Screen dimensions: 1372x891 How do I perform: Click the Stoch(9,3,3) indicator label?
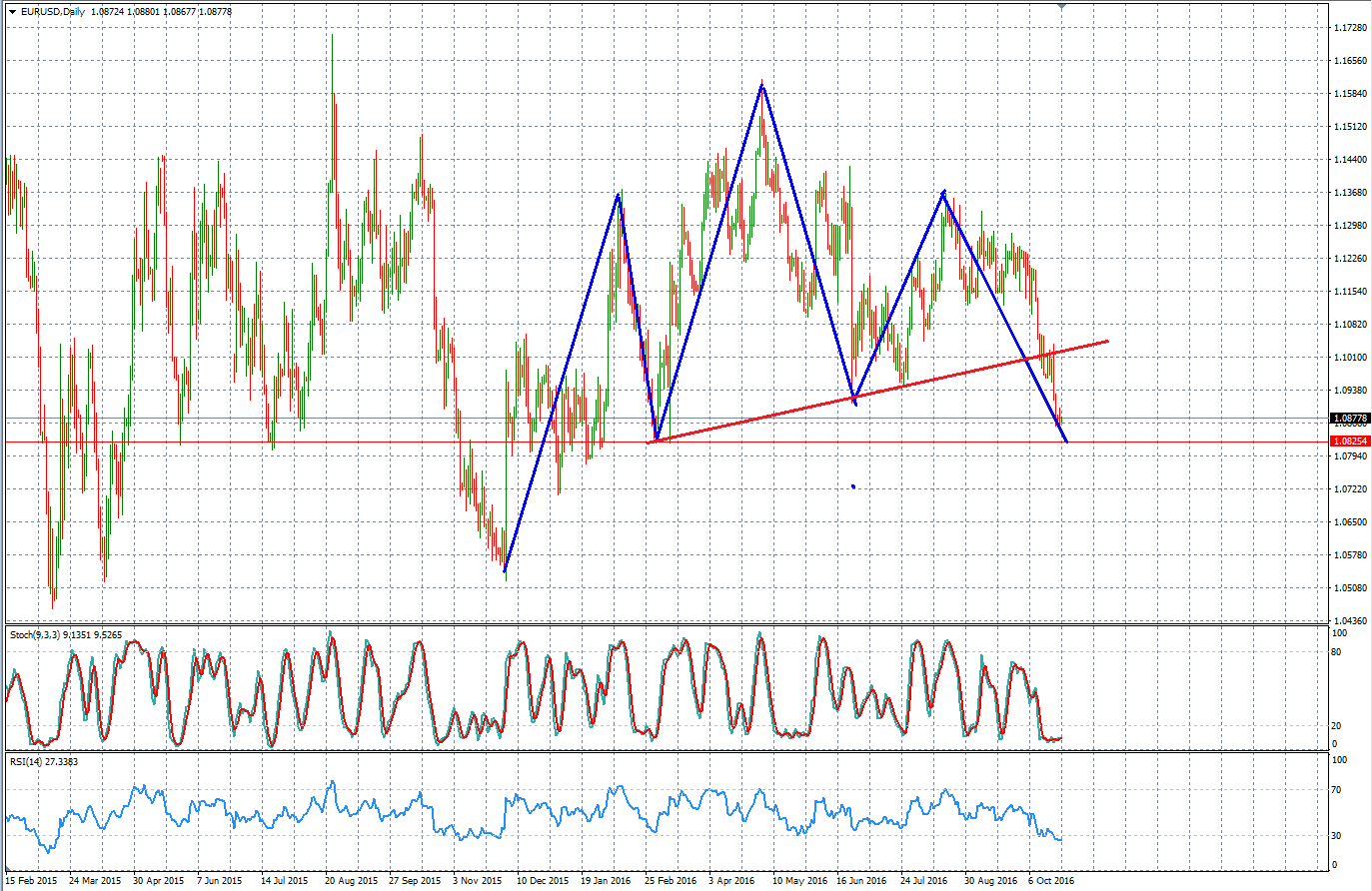[35, 634]
